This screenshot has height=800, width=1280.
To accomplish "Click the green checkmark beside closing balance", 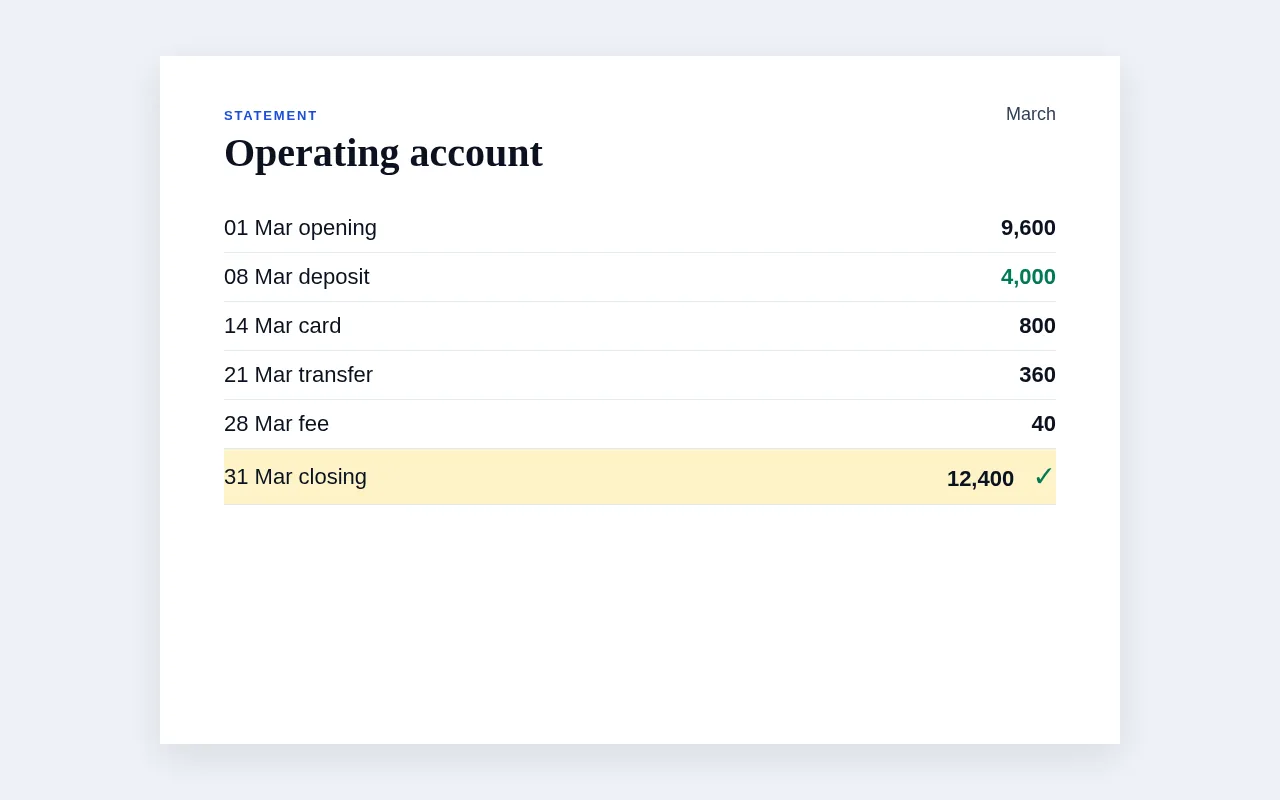I will [1044, 477].
